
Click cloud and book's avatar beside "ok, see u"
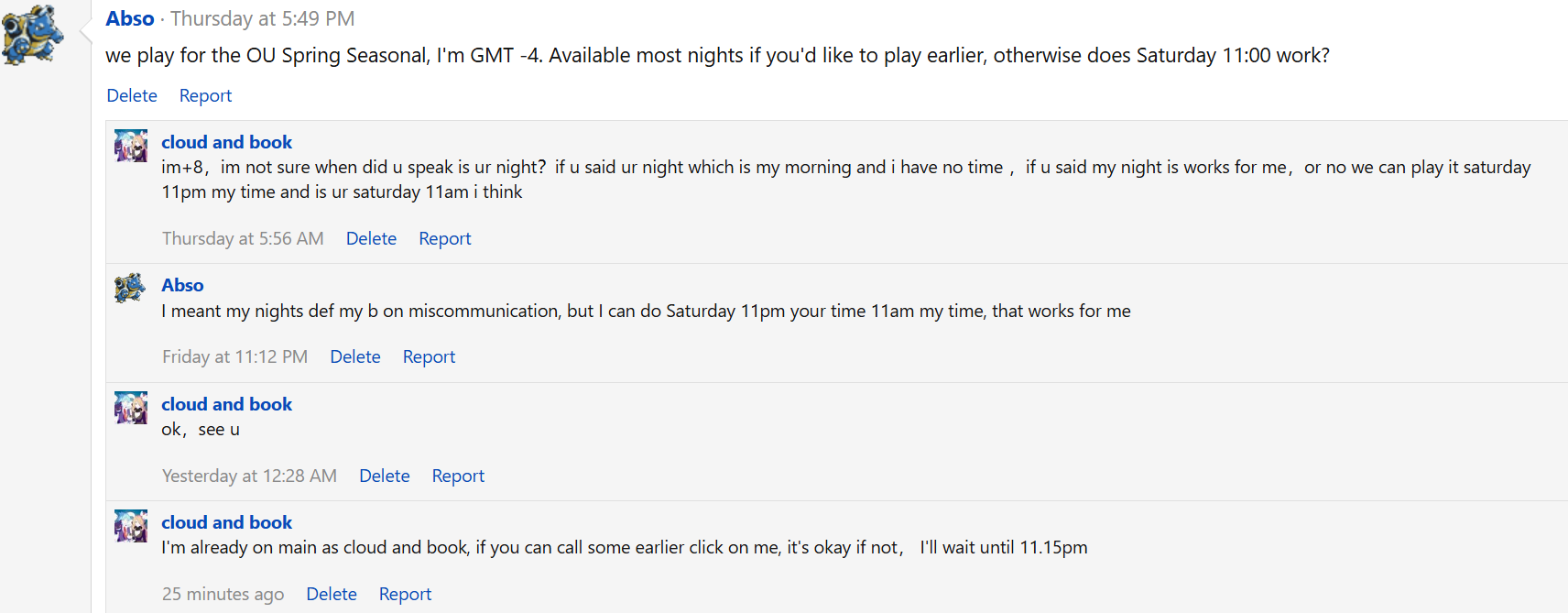click(x=131, y=408)
